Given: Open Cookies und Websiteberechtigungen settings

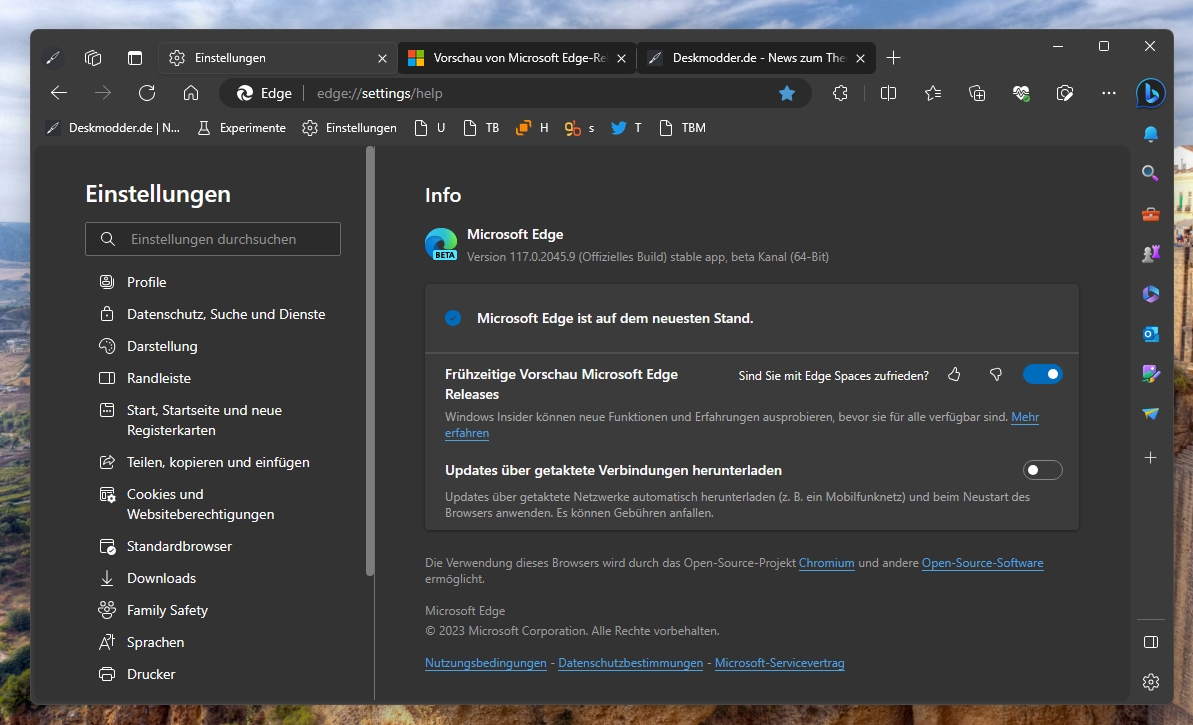Looking at the screenshot, I should [187, 504].
